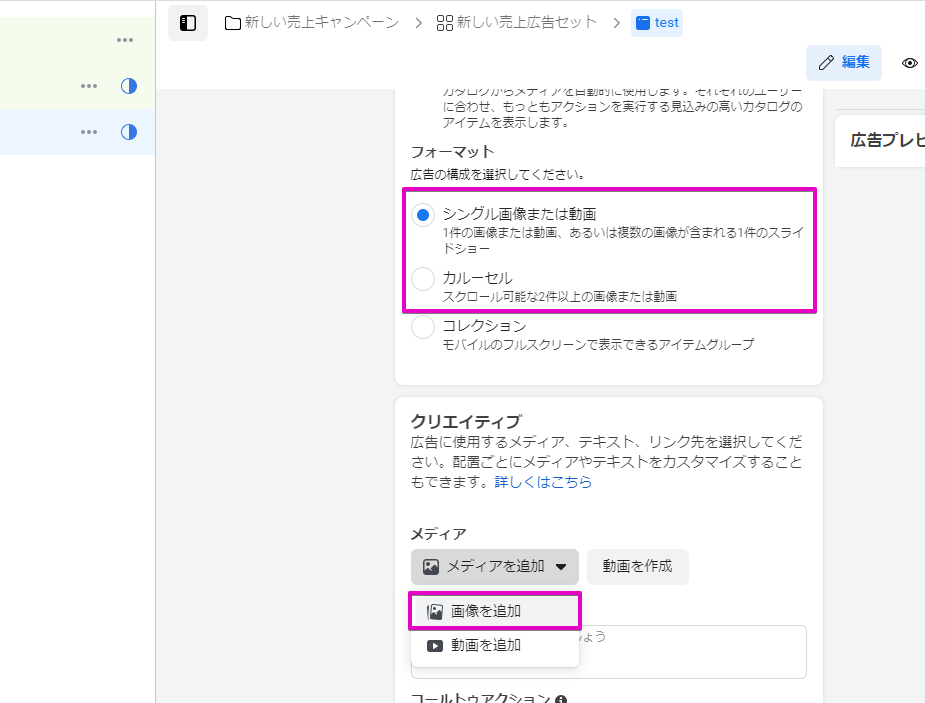This screenshot has width=925, height=703.
Task: Select シングル画像または動画 format radio button
Action: point(423,215)
